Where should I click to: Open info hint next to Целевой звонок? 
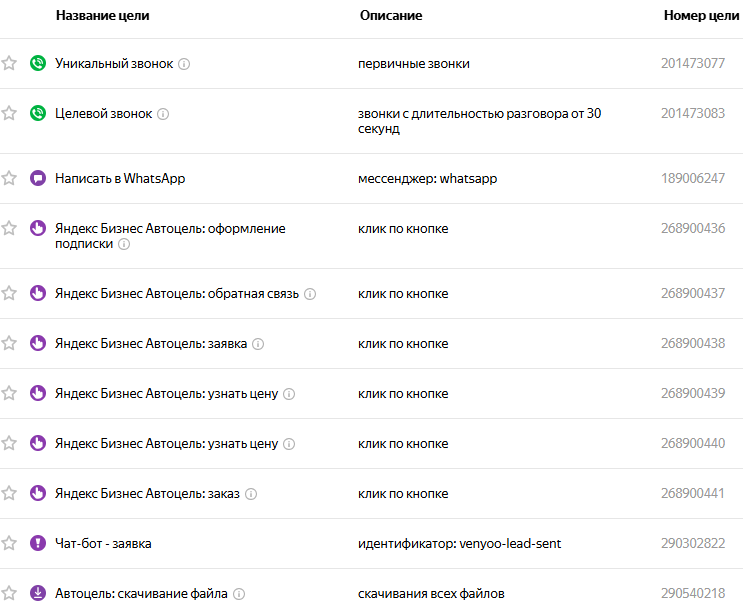[x=163, y=114]
